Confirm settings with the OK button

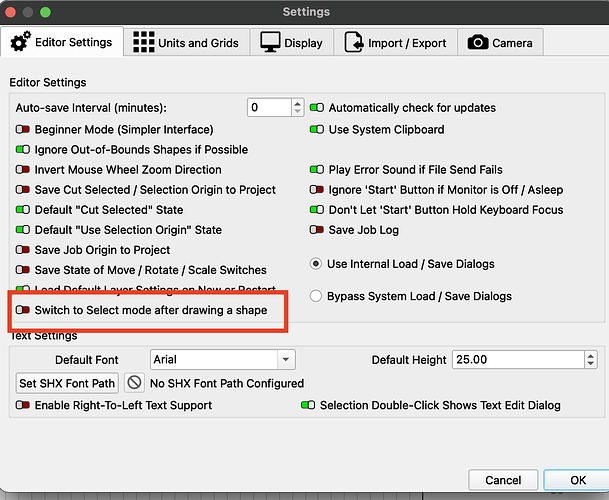[578, 480]
